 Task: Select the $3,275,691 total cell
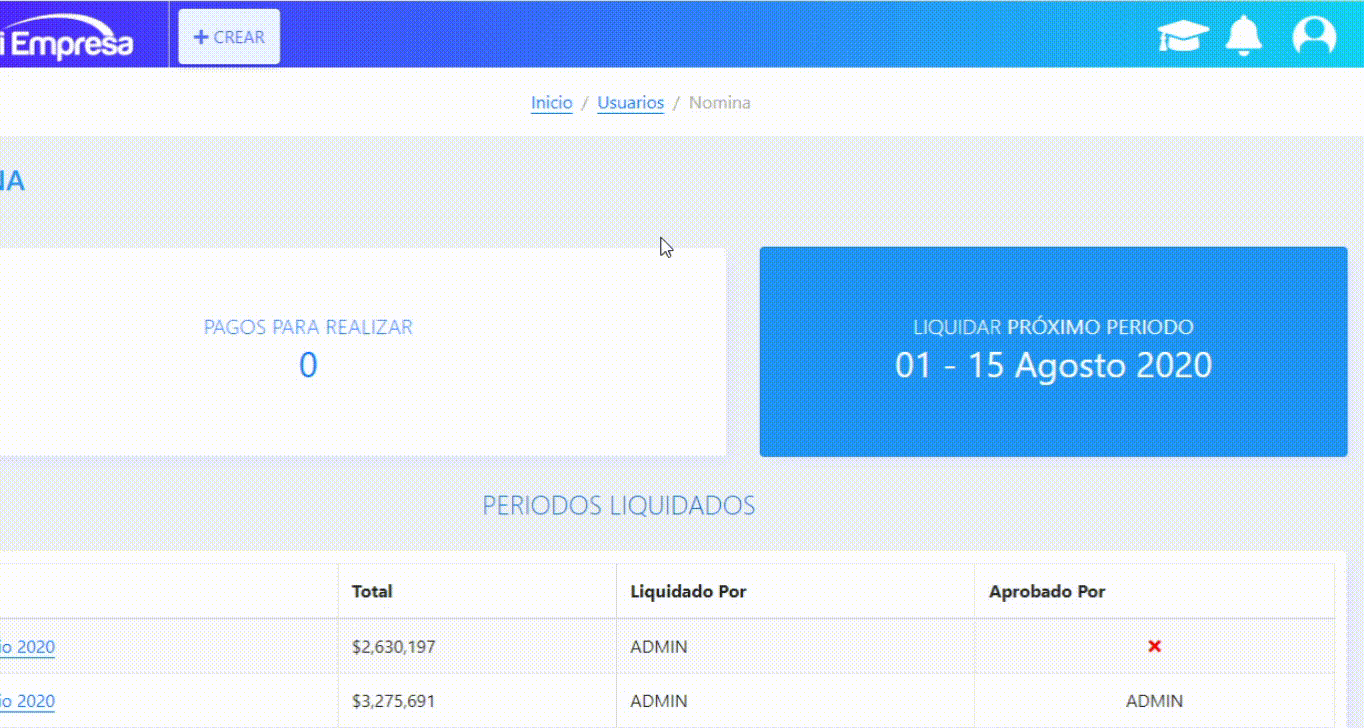pyautogui.click(x=393, y=701)
